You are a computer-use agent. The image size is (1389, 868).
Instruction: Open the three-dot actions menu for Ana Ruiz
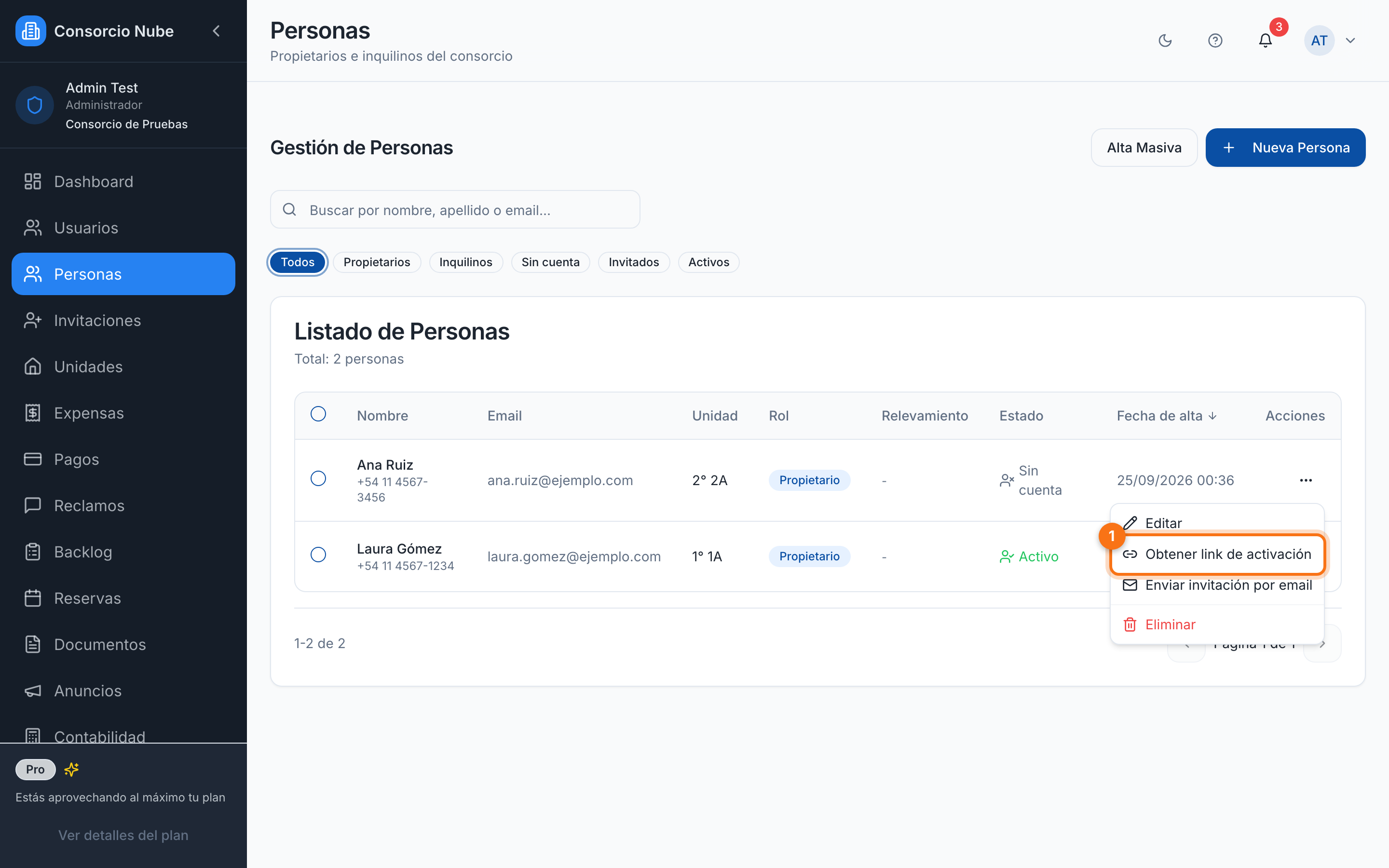click(1306, 480)
